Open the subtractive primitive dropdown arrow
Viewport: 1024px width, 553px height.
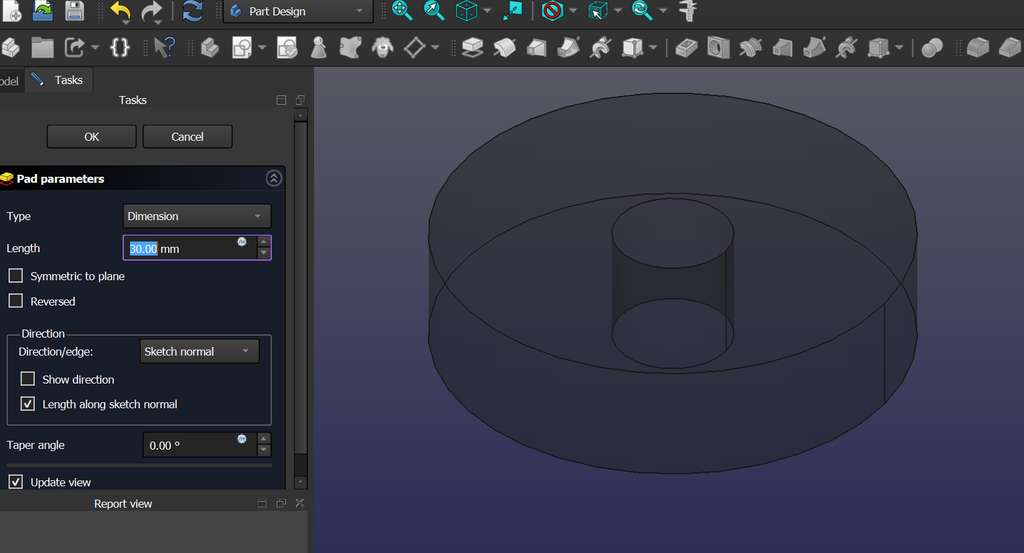pos(899,48)
